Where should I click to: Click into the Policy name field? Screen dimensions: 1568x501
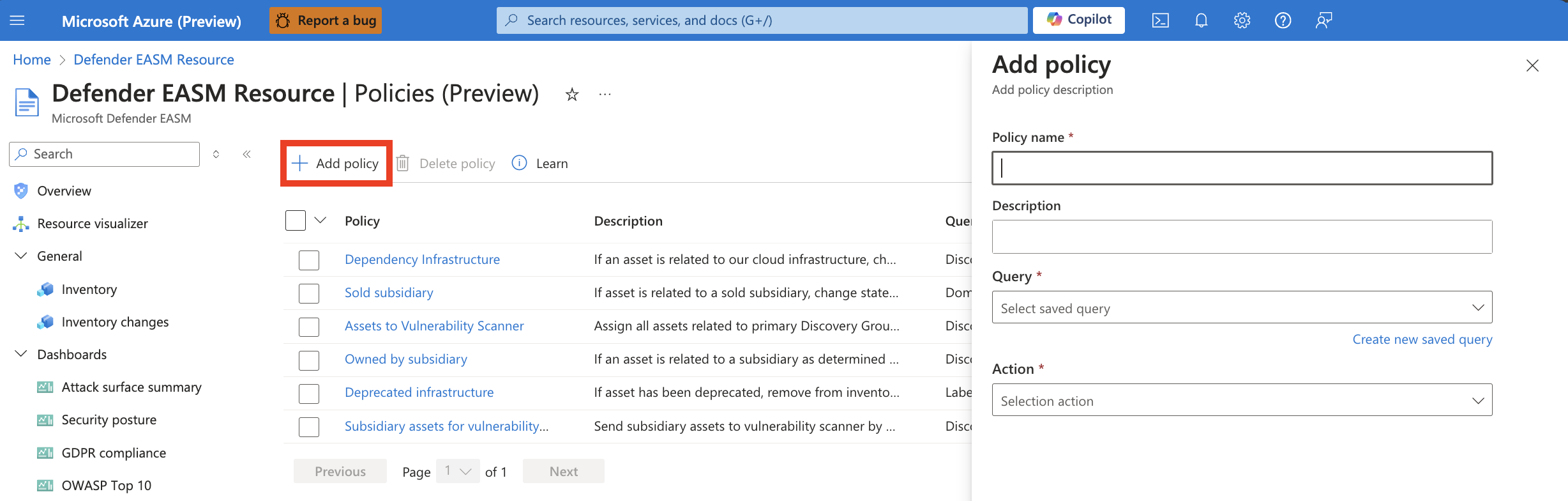(1242, 168)
